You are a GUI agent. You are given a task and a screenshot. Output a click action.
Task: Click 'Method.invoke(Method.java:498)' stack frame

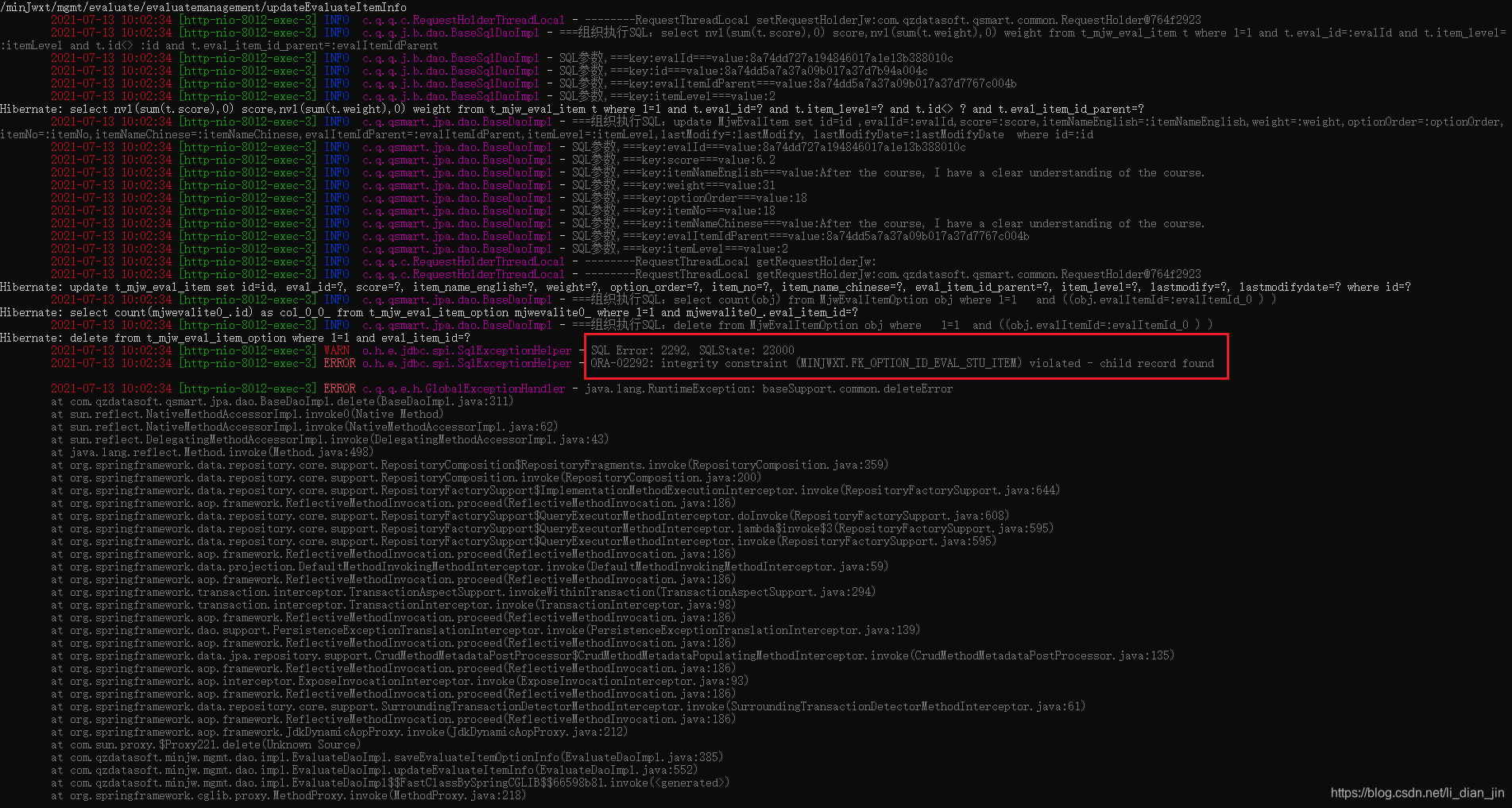tap(212, 452)
